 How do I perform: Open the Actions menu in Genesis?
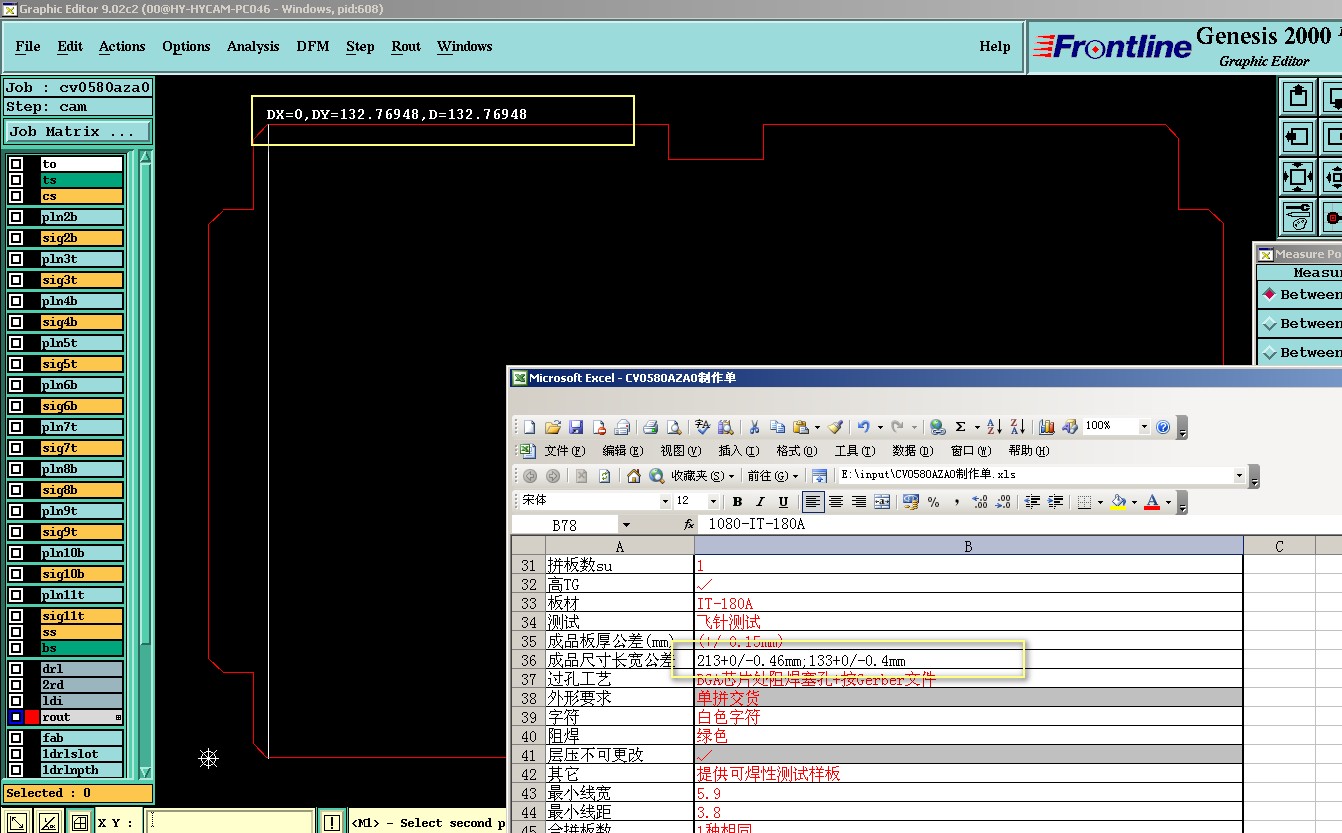tap(122, 46)
